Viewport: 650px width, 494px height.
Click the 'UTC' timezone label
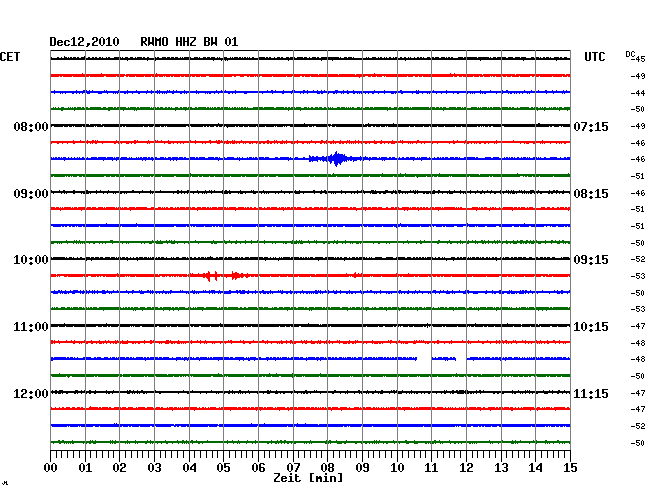595,57
